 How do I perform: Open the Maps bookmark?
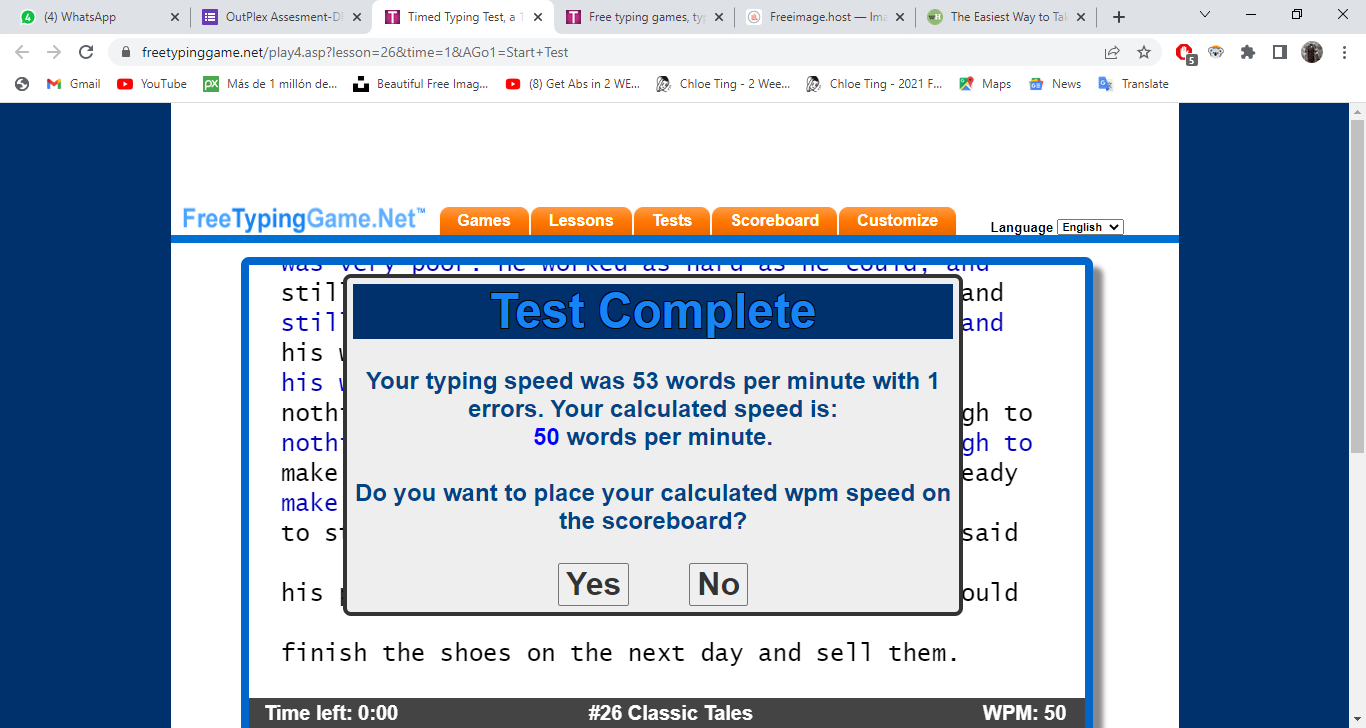[985, 84]
